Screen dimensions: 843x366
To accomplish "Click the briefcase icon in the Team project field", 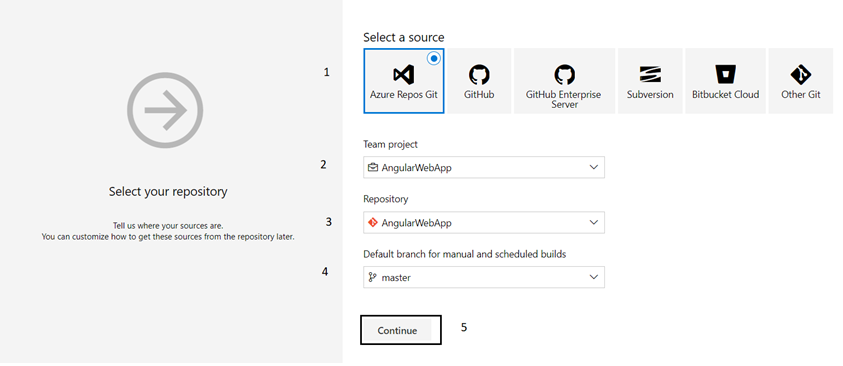I will point(373,167).
